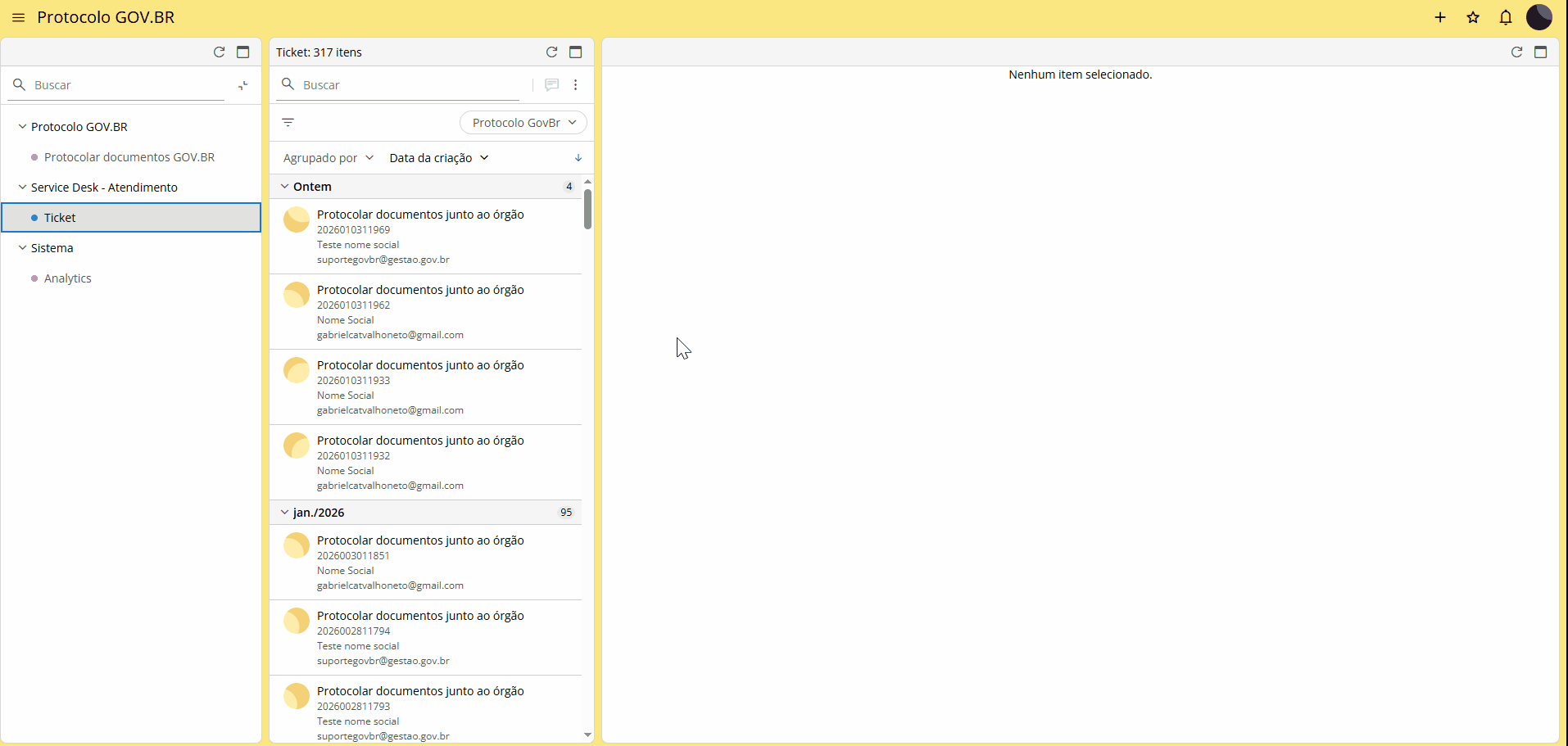Collapse the jan./2026 group
The height and width of the screenshot is (746, 1568).
(x=284, y=513)
